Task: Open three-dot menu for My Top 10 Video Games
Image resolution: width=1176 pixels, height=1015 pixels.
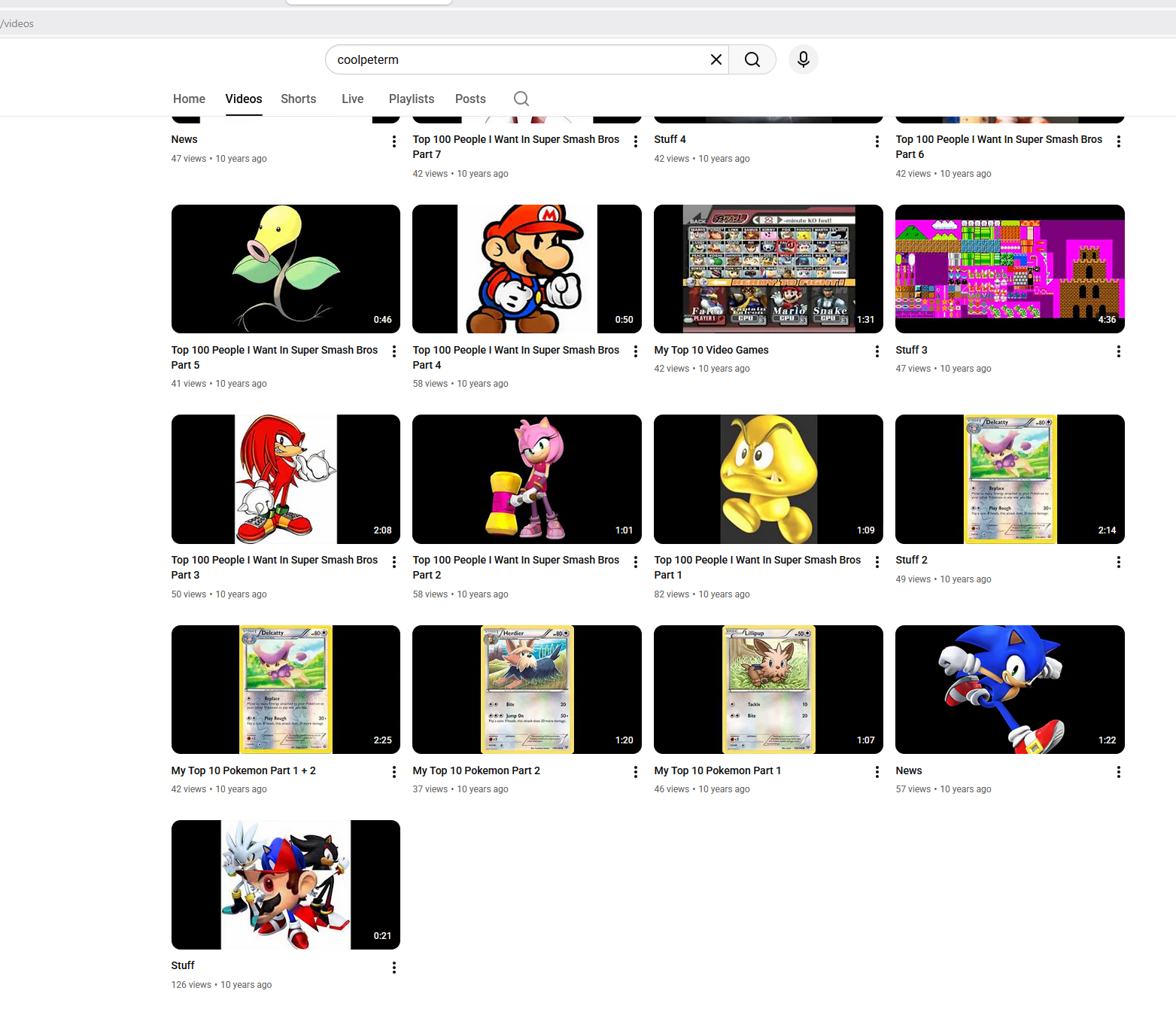Action: [877, 351]
